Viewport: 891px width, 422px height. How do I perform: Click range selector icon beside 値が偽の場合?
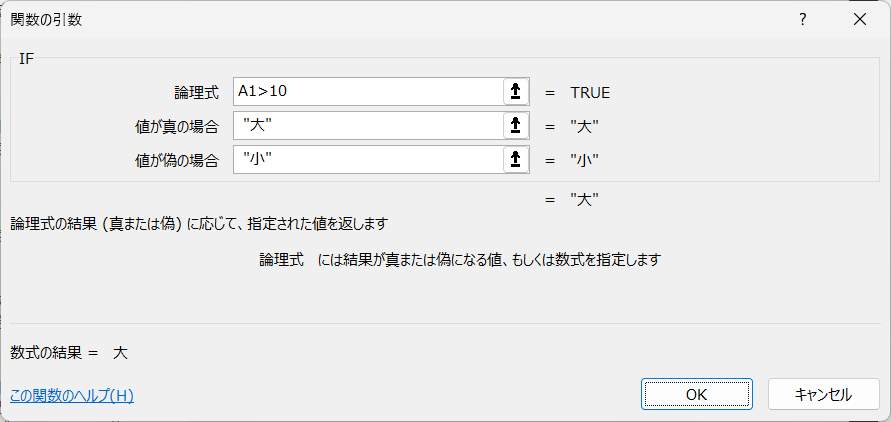(x=516, y=160)
